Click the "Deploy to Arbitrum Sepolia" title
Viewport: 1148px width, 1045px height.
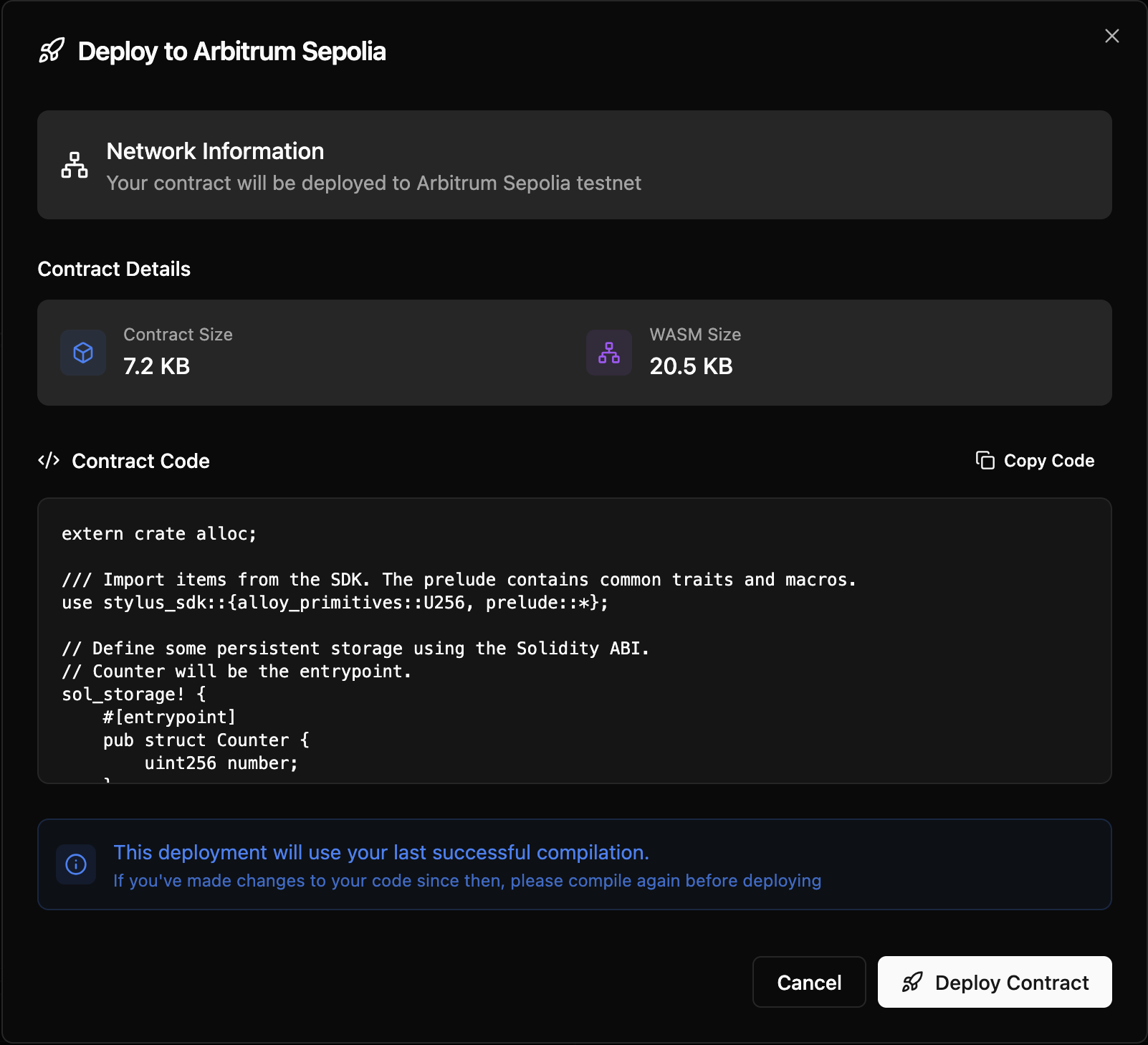click(x=231, y=52)
